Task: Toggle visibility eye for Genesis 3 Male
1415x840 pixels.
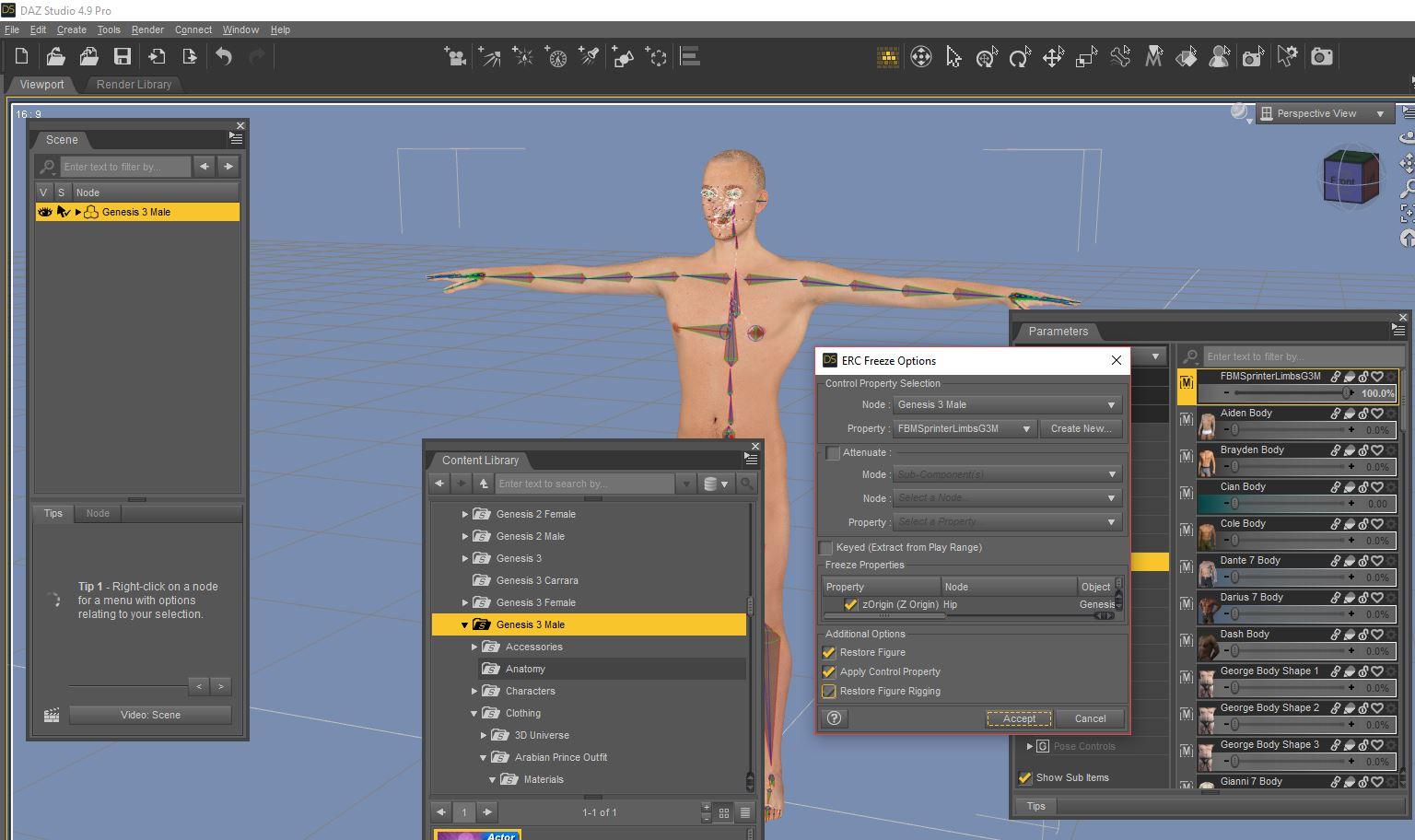Action: click(44, 212)
